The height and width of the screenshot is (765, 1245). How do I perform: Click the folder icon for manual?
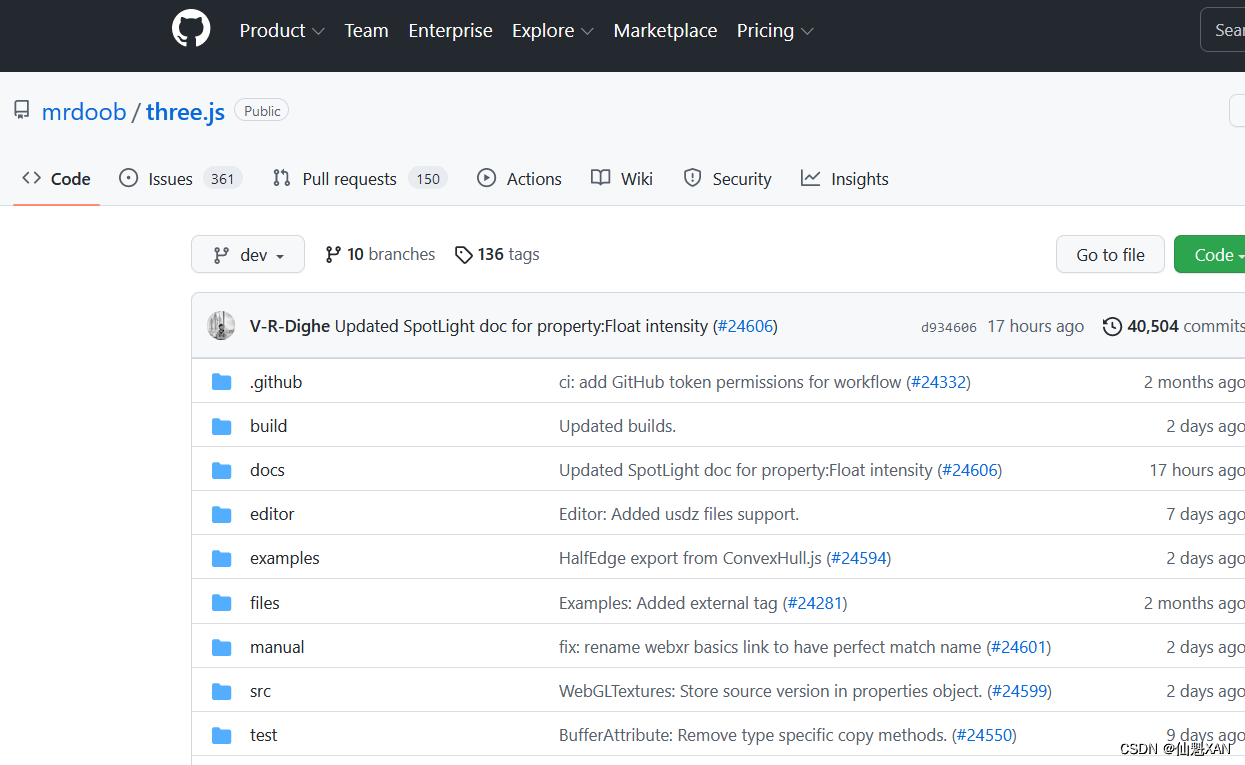click(x=222, y=647)
